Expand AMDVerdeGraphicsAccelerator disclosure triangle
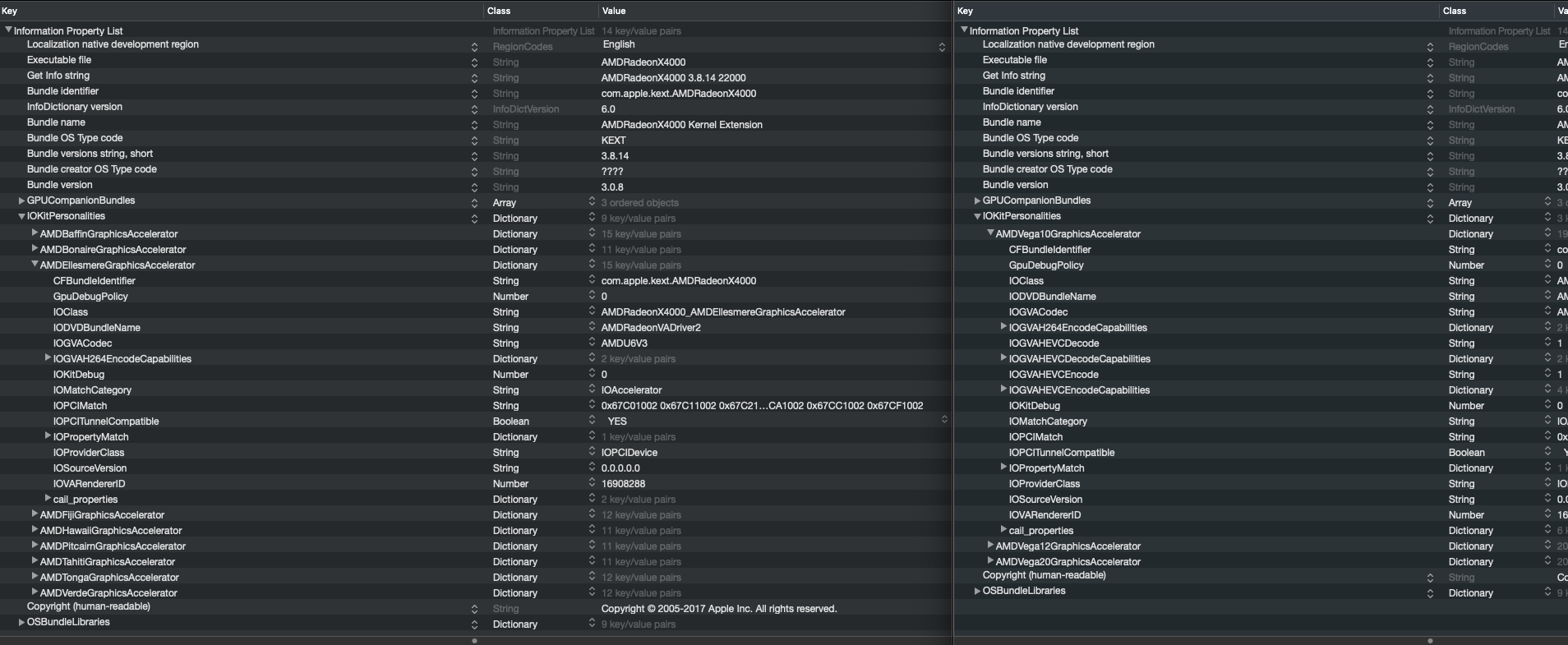This screenshot has width=1568, height=645. 35,592
